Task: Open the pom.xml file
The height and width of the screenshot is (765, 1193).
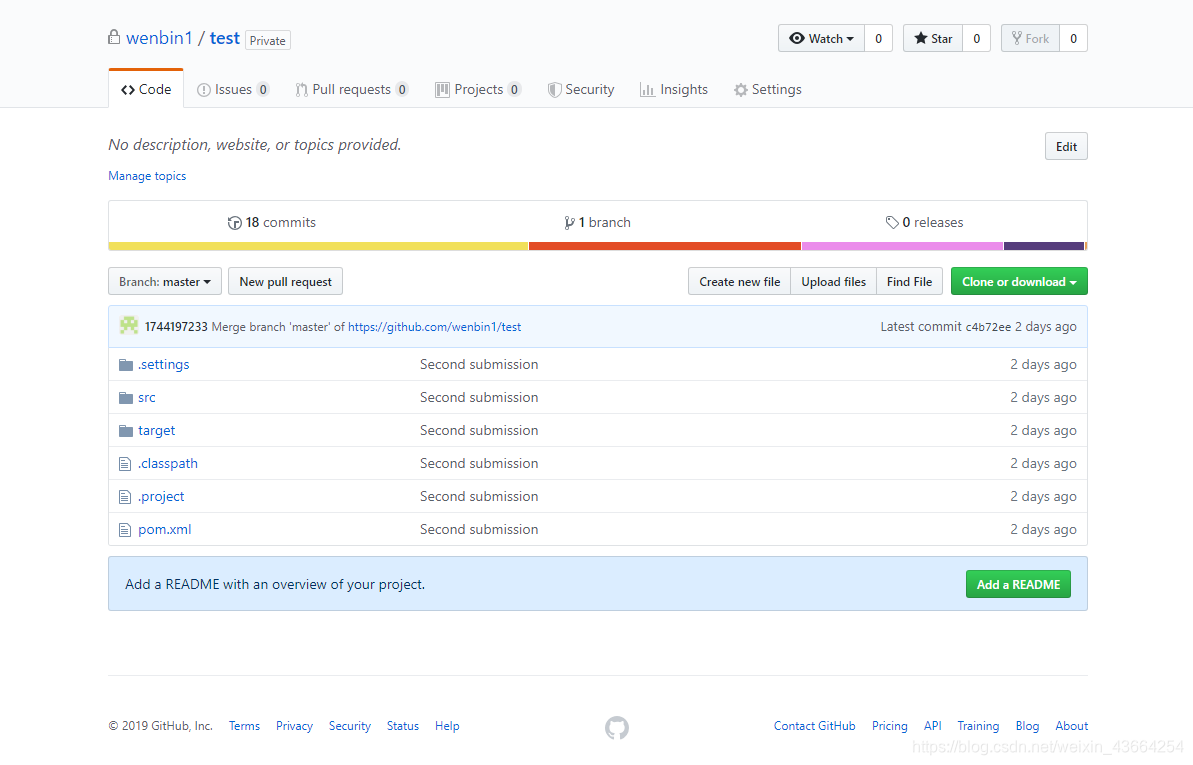Action: pyautogui.click(x=165, y=530)
